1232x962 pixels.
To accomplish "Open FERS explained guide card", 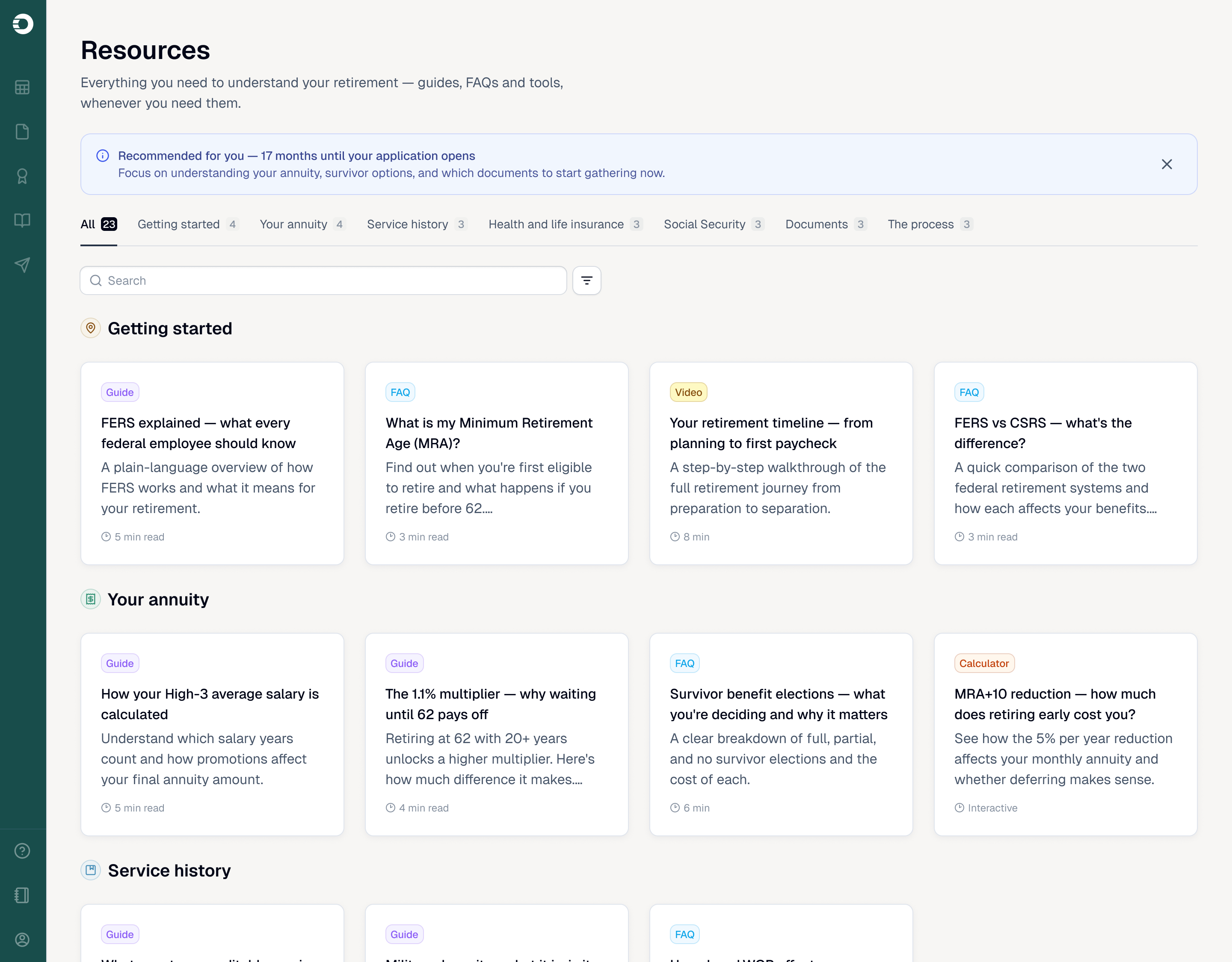I will point(212,463).
